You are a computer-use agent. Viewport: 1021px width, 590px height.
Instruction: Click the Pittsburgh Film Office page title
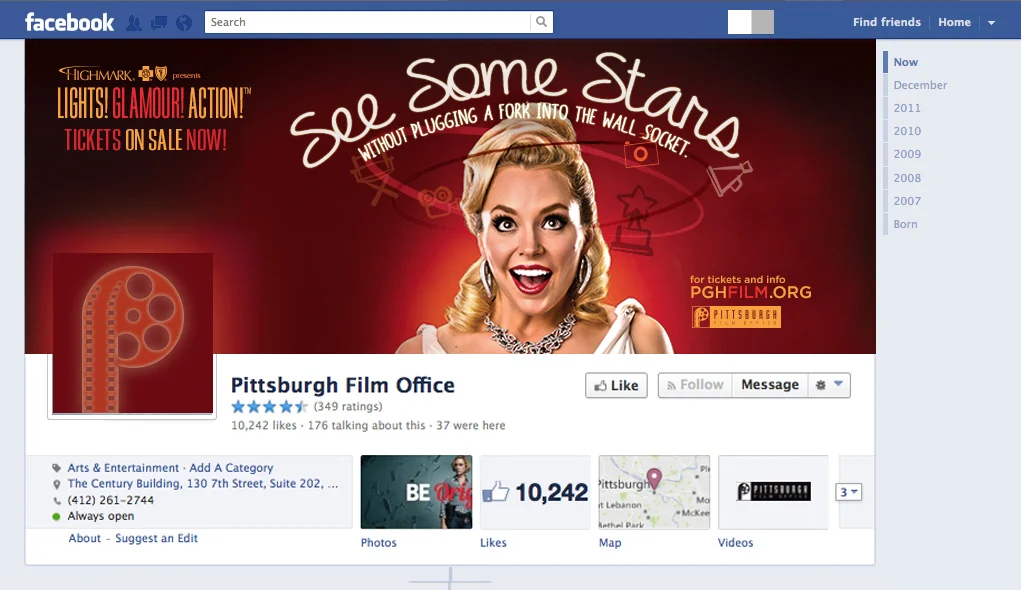pyautogui.click(x=343, y=385)
